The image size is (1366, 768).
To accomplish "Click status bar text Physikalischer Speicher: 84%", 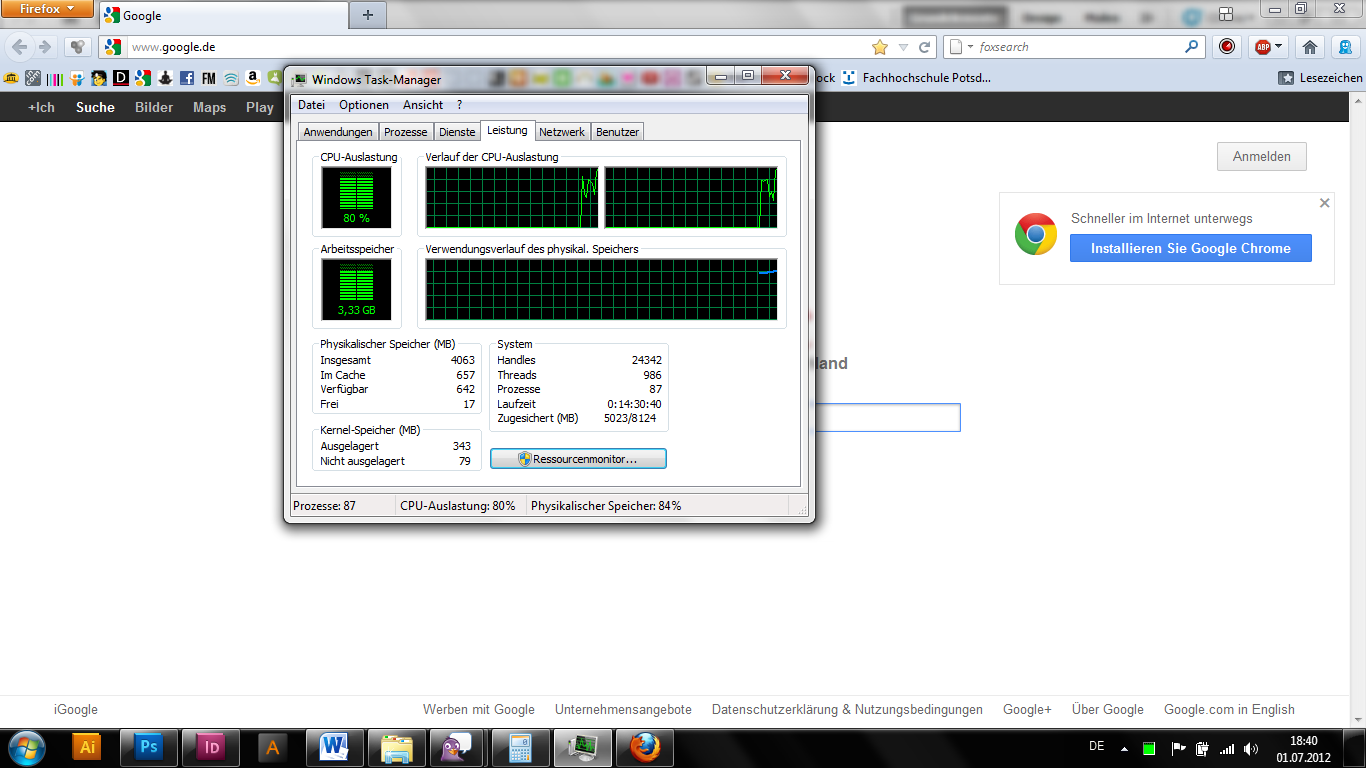I will (x=606, y=506).
